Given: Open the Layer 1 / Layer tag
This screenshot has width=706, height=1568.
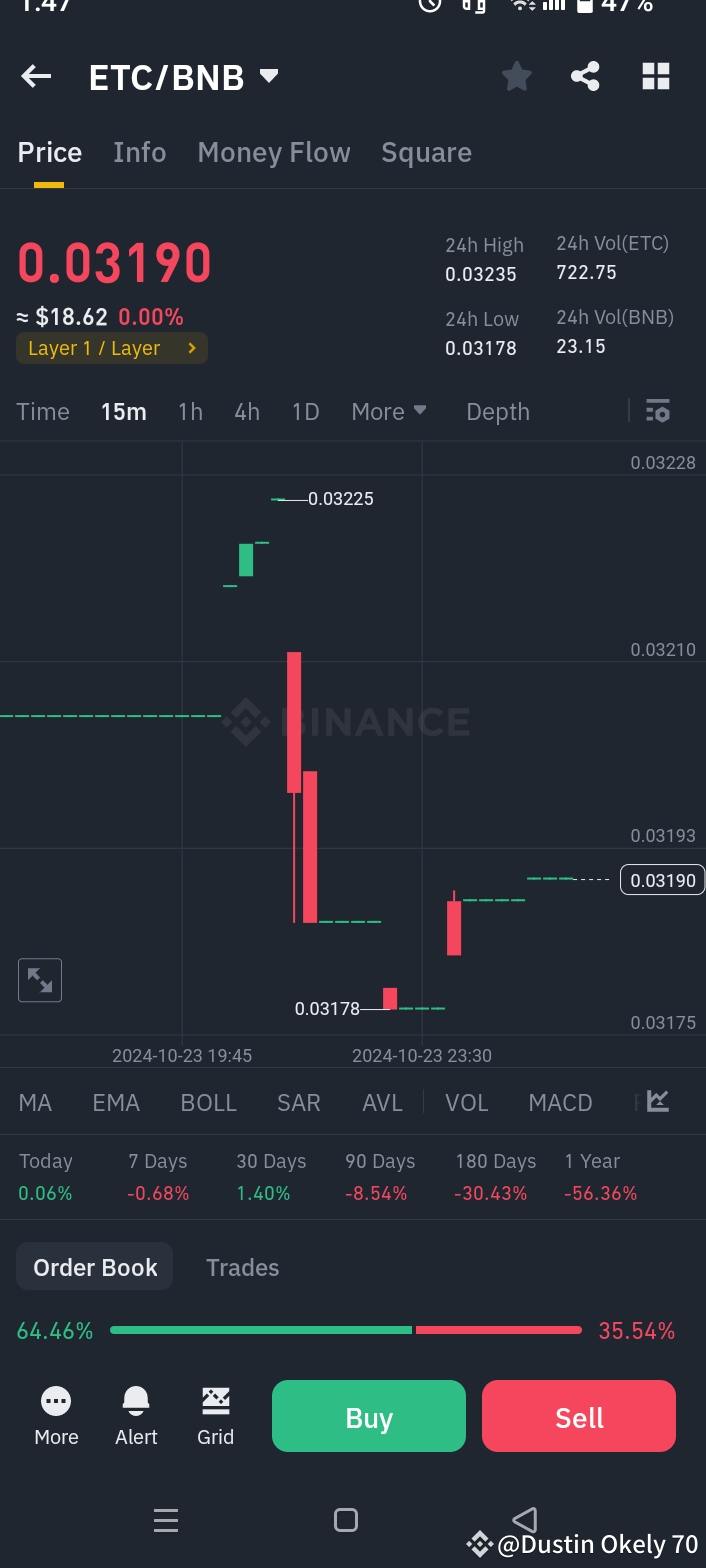Looking at the screenshot, I should (x=111, y=348).
